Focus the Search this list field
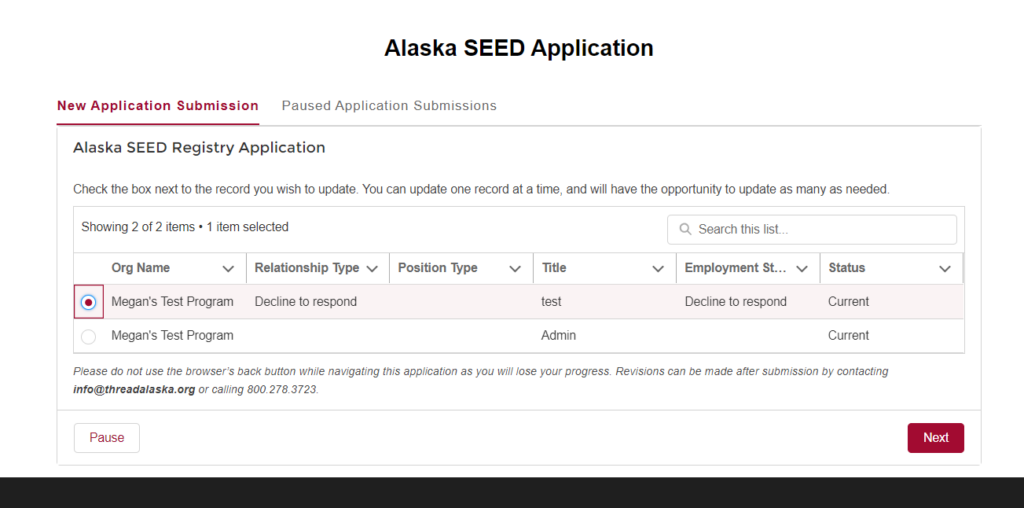The image size is (1024, 508). 812,229
